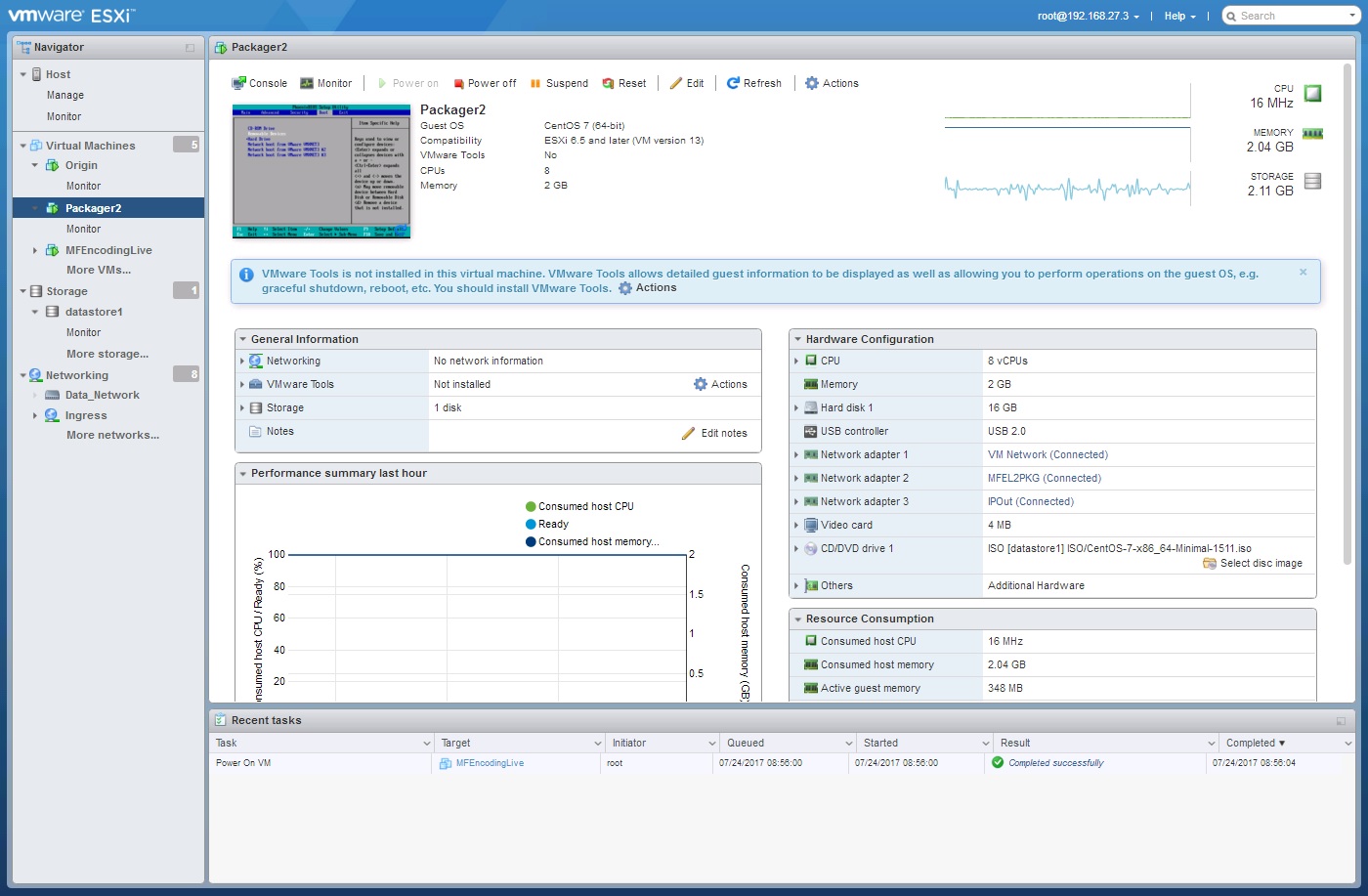Screen dimensions: 1368x896
Task: Click the CPU chip icon at top right
Action: (x=1313, y=94)
